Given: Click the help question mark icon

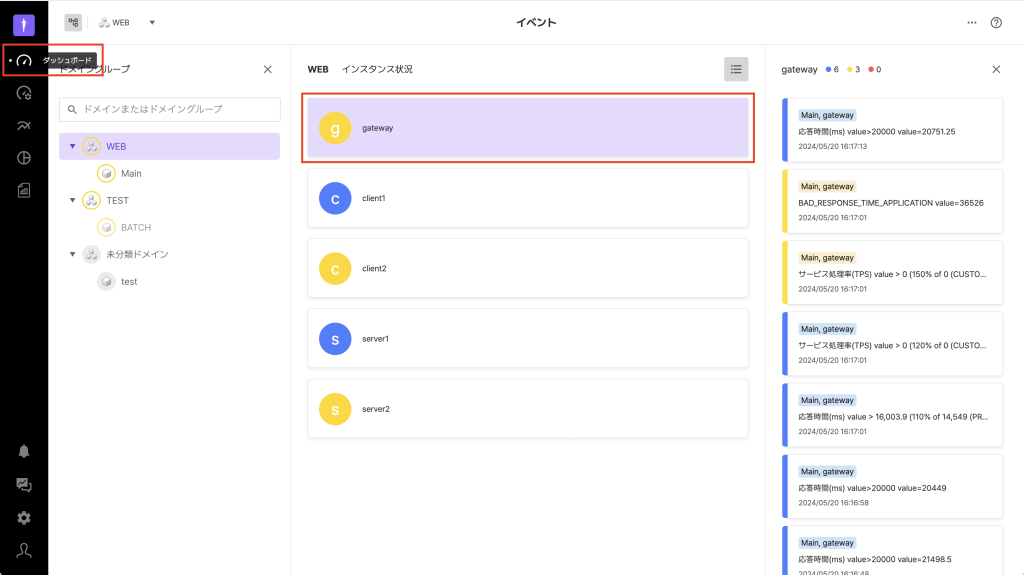Looking at the screenshot, I should coord(996,23).
